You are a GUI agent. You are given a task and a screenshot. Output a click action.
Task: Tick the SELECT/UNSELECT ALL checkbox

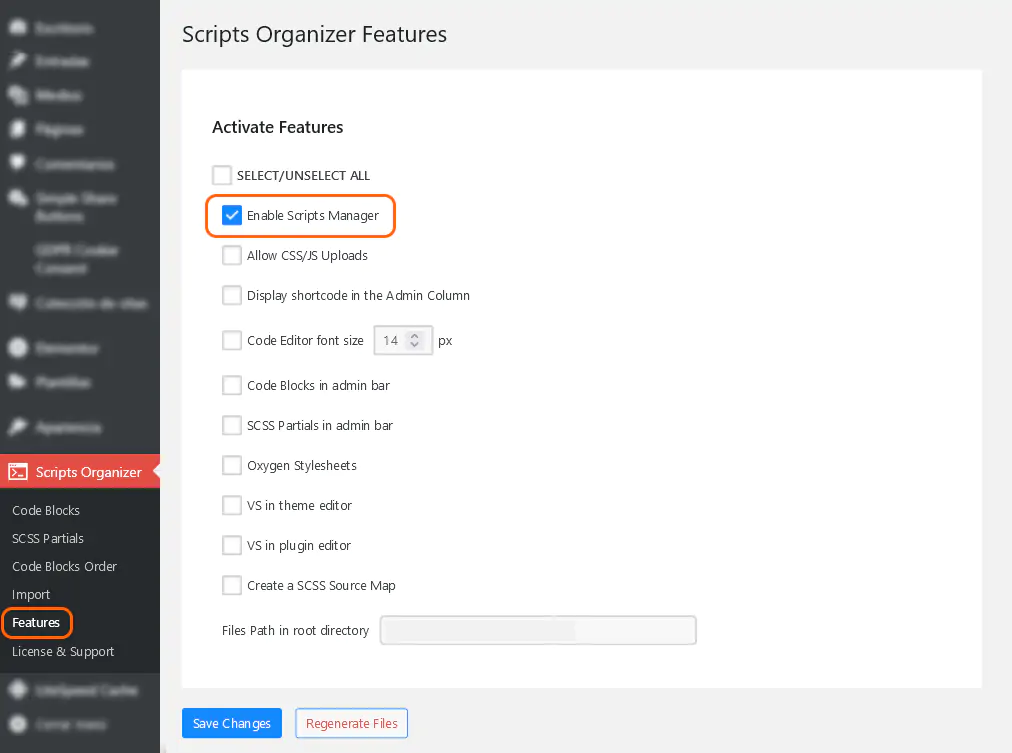point(222,175)
